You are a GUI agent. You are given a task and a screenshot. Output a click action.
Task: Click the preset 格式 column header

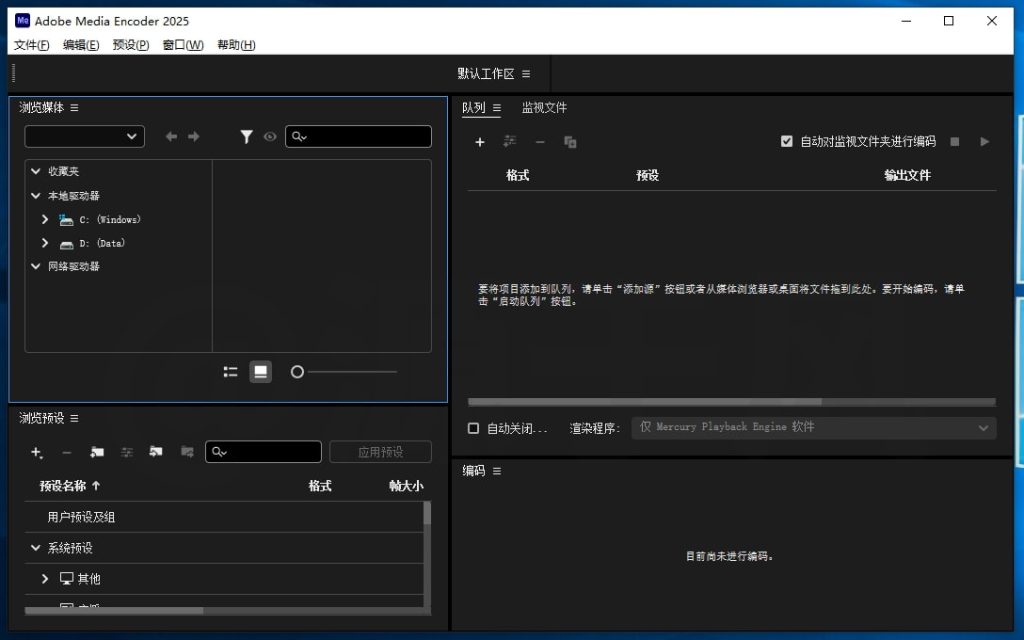click(320, 486)
